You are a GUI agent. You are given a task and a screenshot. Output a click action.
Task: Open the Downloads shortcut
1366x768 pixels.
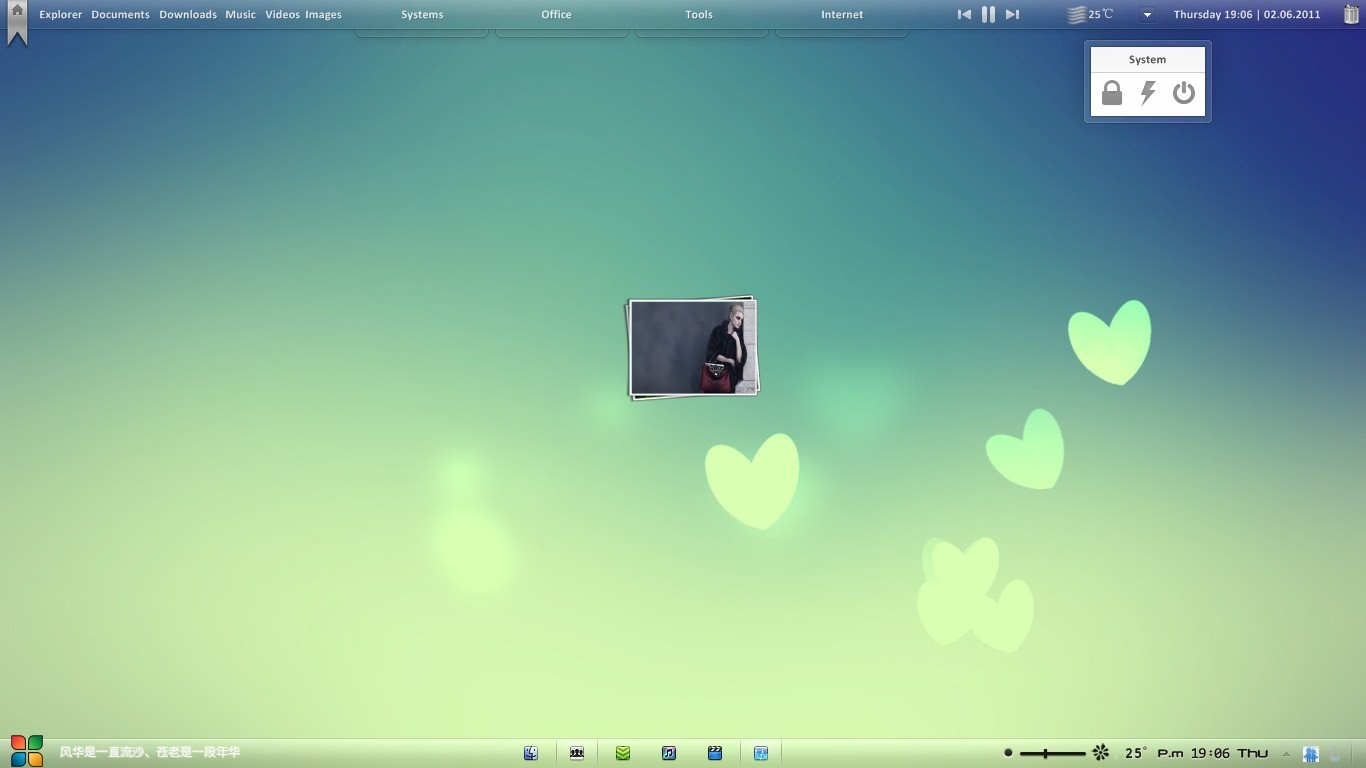pos(188,15)
